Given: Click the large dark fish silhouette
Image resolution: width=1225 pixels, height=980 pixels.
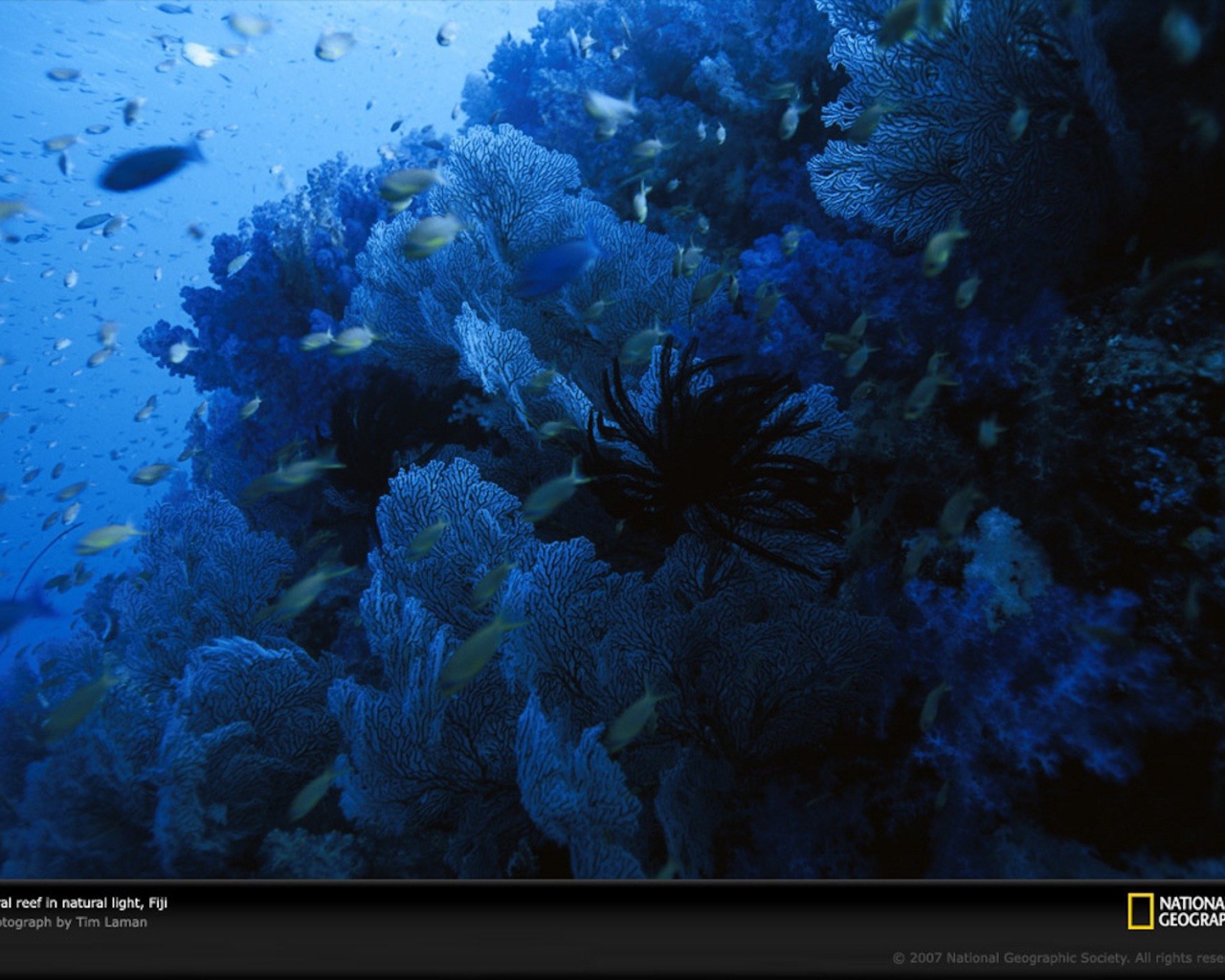Looking at the screenshot, I should point(149,167).
